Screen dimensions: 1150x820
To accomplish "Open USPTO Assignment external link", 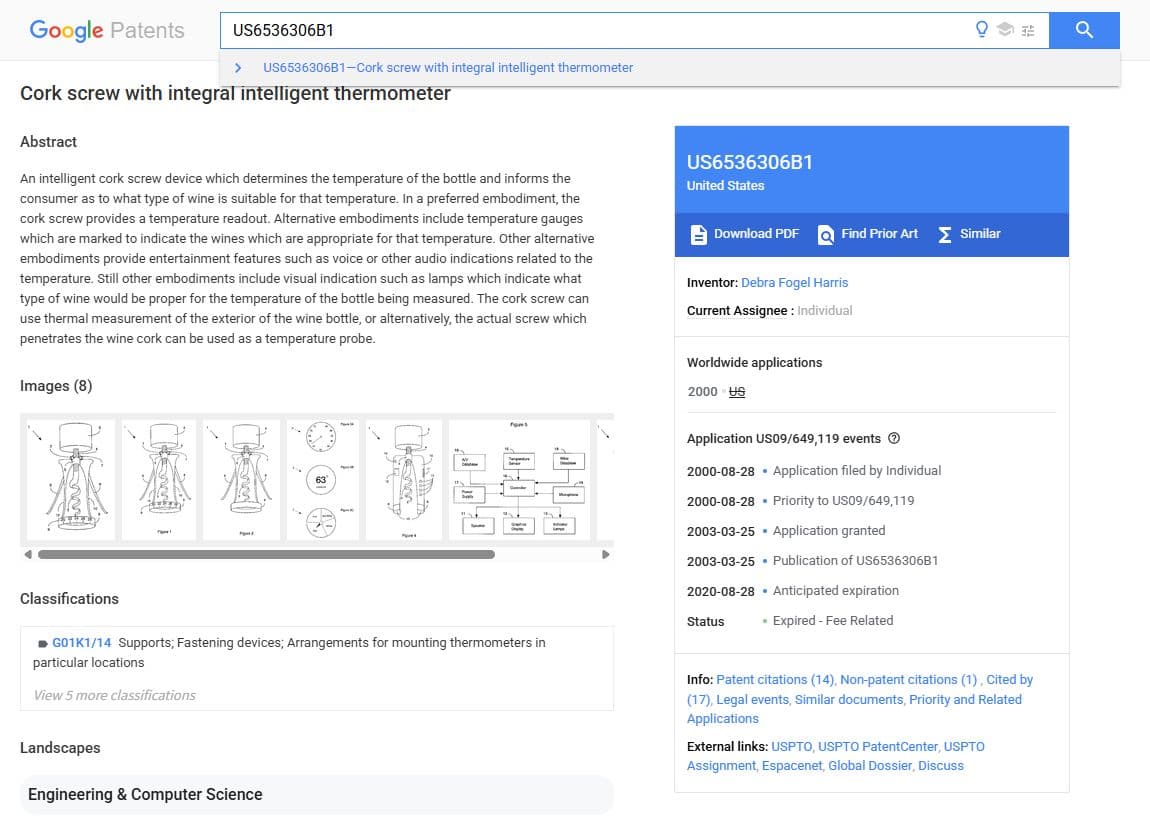I will (722, 765).
